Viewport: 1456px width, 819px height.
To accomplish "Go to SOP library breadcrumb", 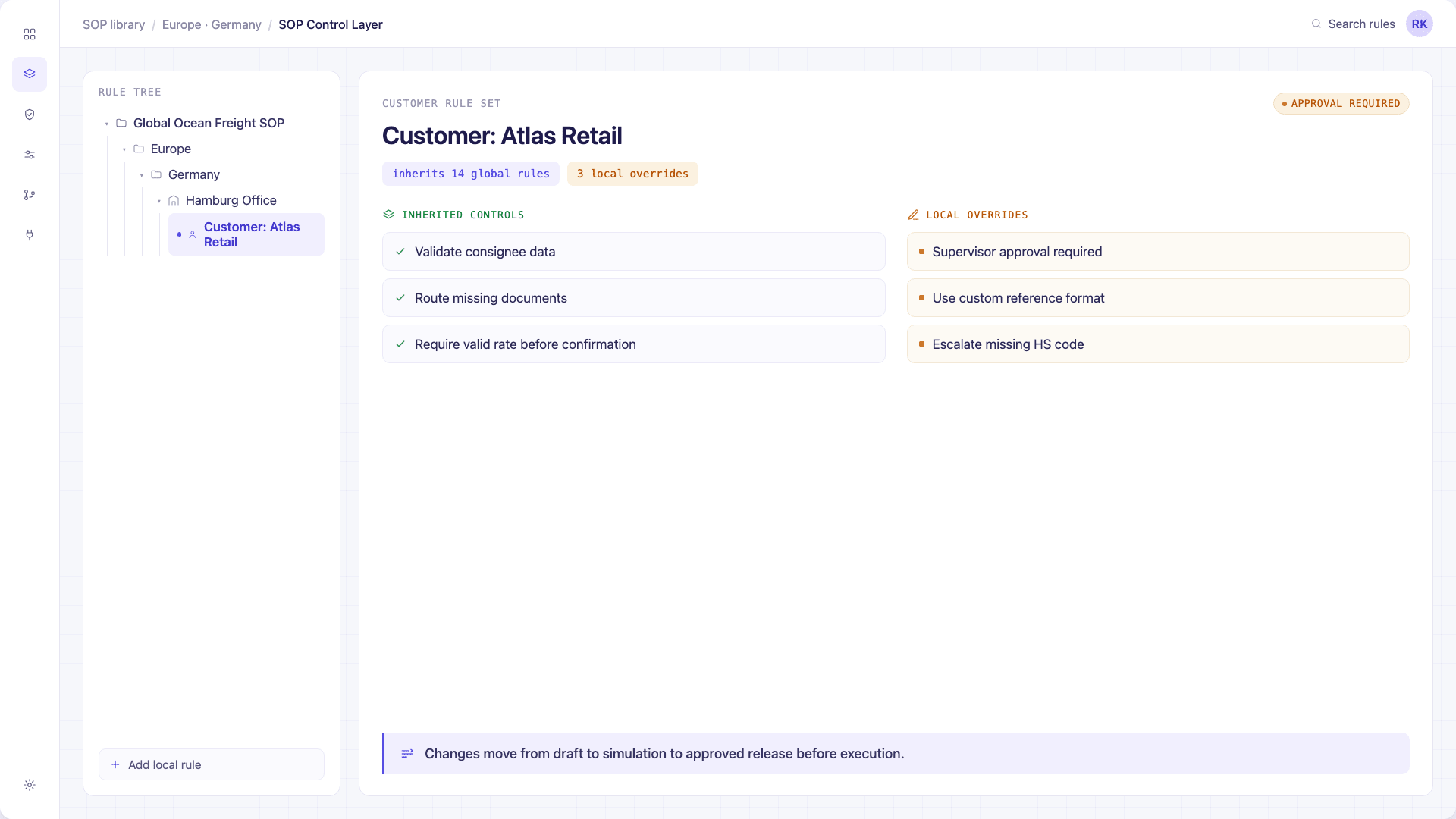I will [114, 24].
